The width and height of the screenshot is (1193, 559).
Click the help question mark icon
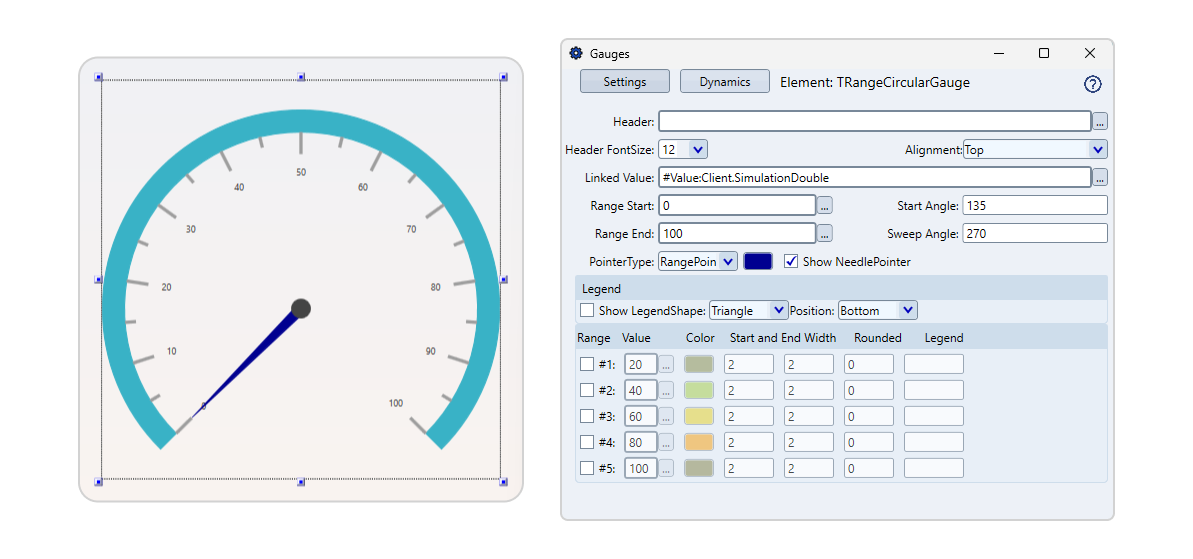coord(1092,84)
